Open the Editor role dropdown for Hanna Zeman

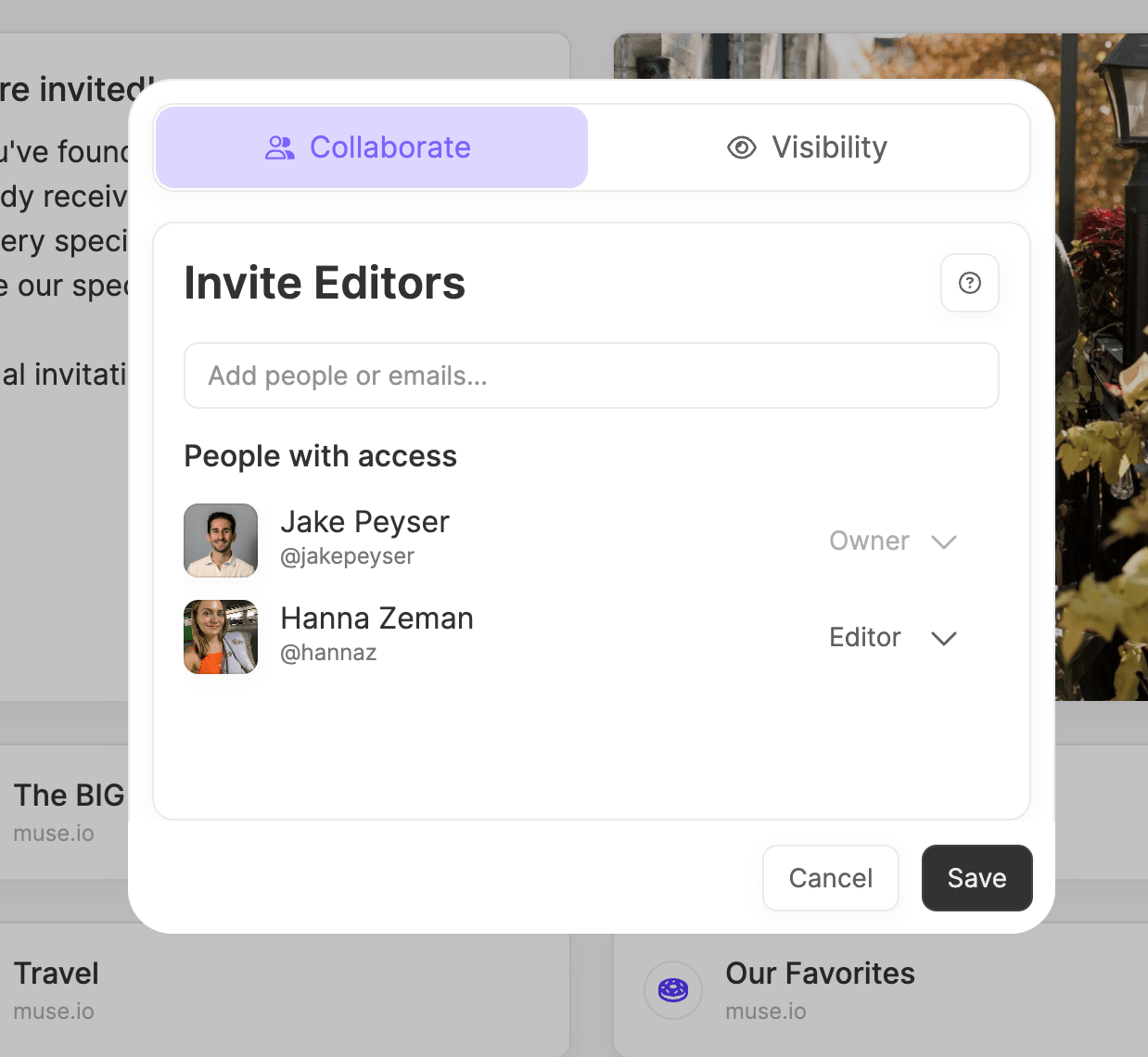(944, 638)
